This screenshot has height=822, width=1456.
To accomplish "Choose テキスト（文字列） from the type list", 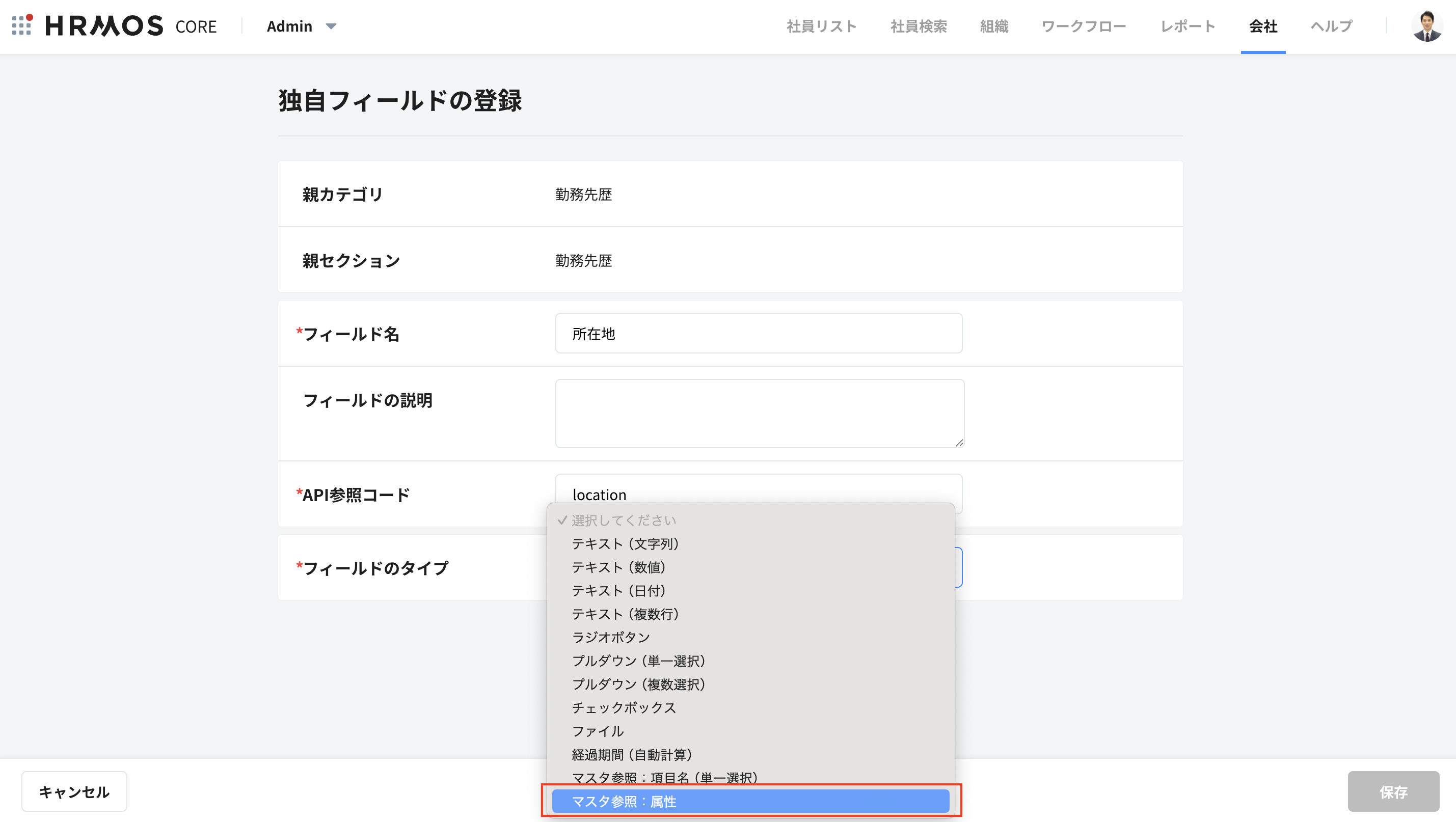I will pyautogui.click(x=625, y=543).
